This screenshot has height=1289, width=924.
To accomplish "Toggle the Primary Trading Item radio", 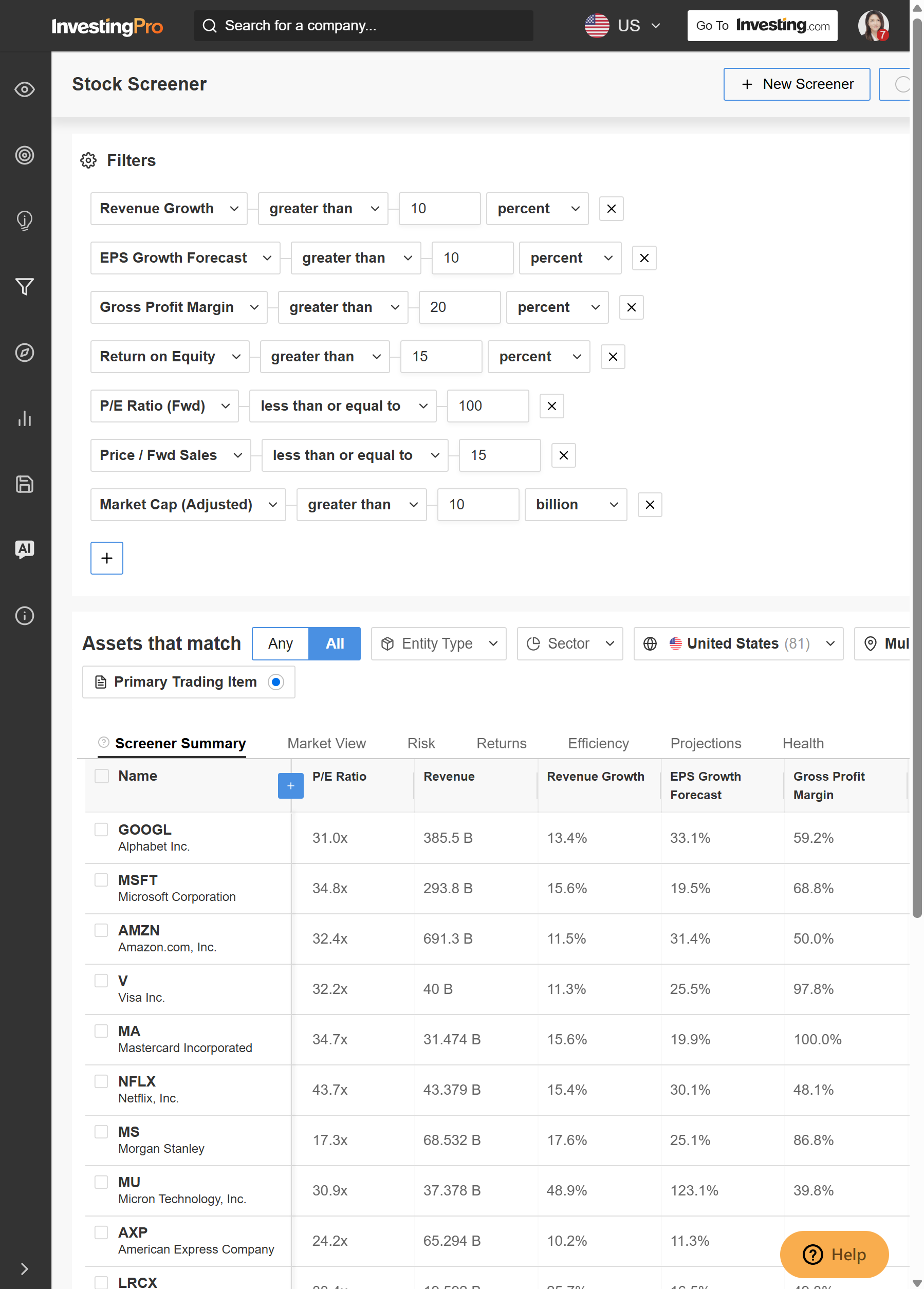I will (275, 682).
